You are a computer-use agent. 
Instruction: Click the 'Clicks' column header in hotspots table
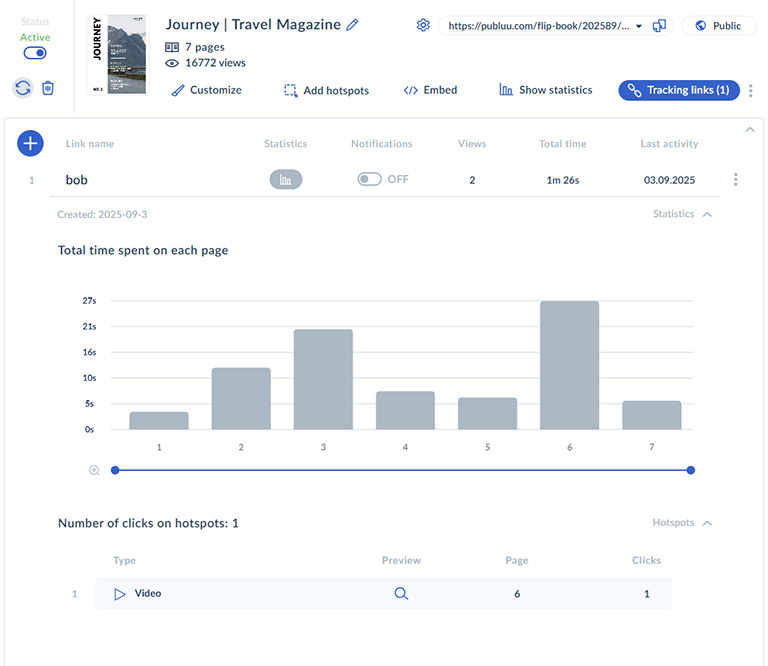click(x=646, y=560)
